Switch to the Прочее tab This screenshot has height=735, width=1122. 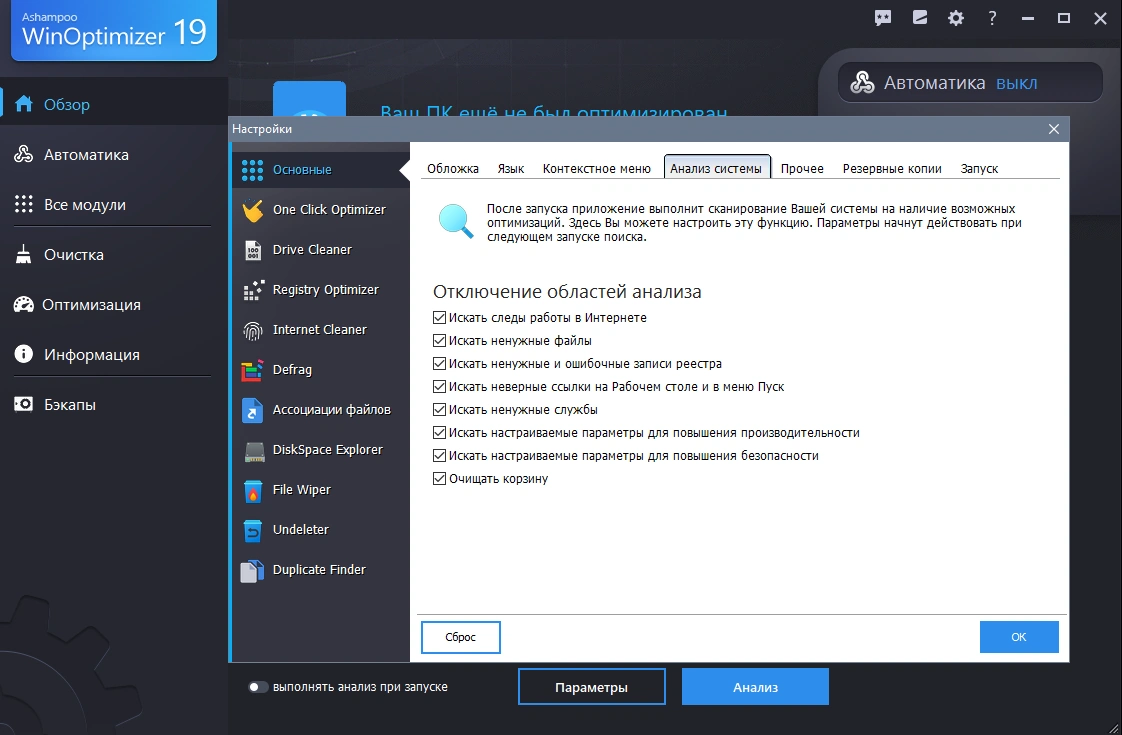point(802,169)
